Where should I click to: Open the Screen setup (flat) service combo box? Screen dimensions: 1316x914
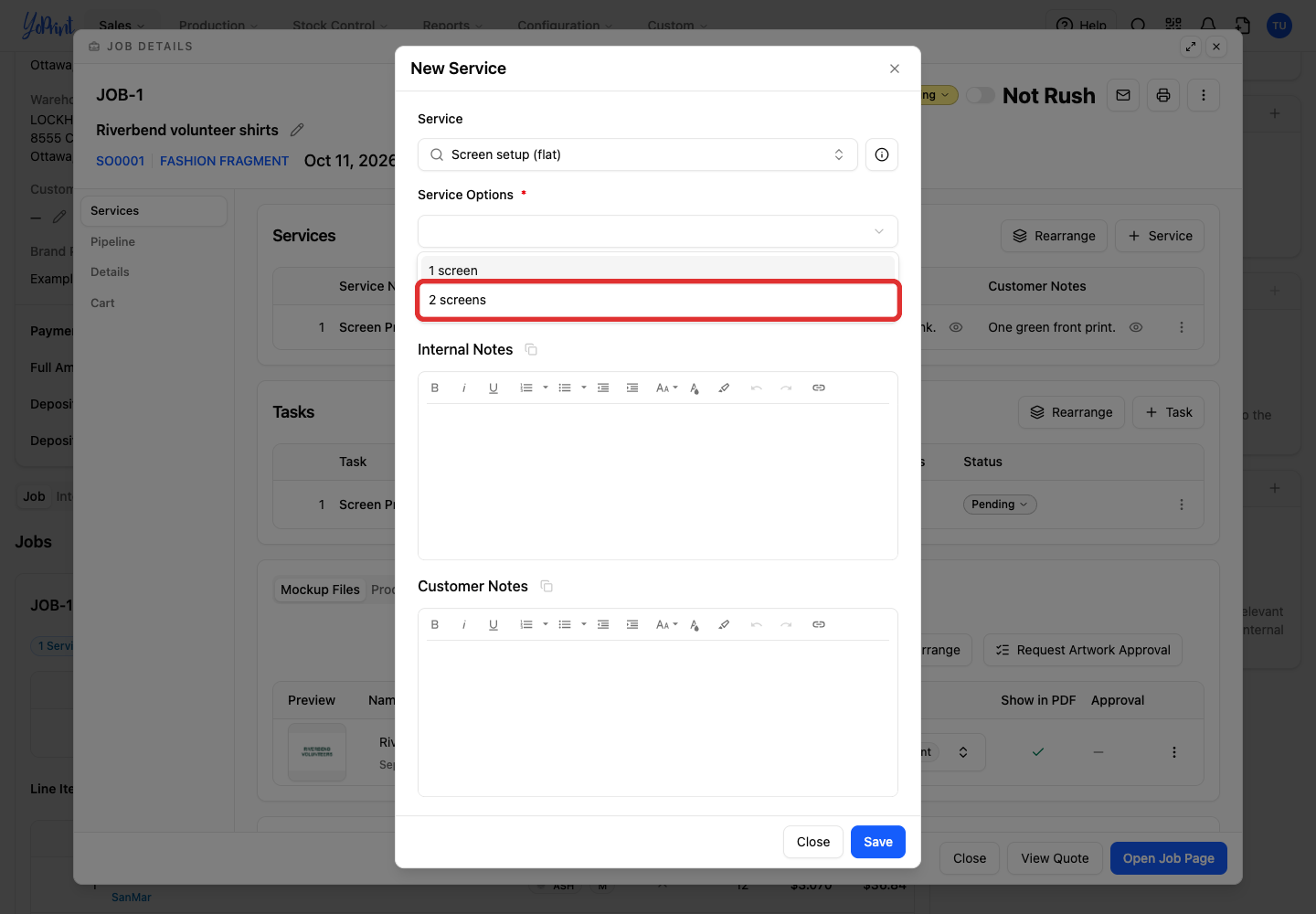tap(638, 154)
